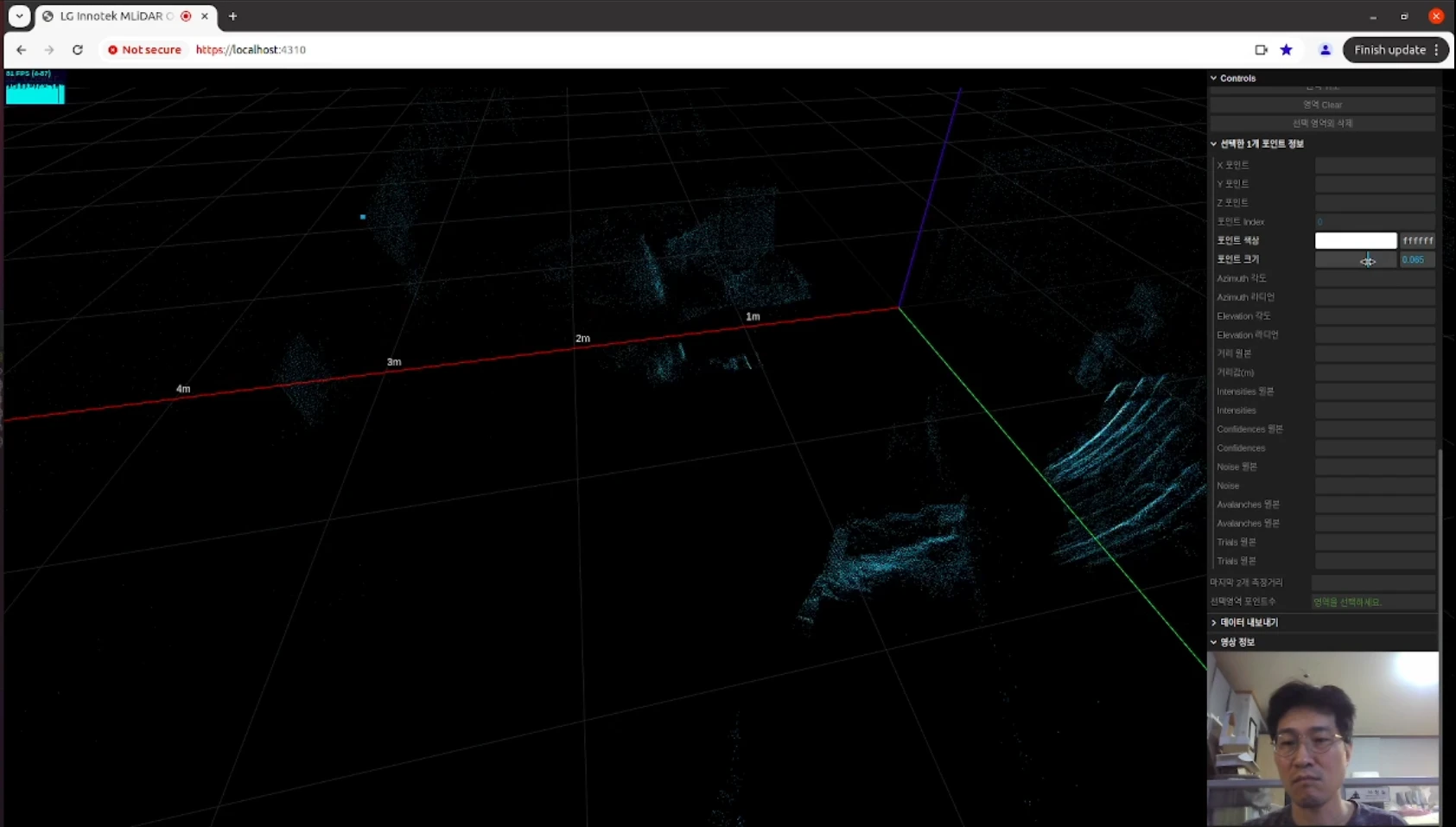1456x827 pixels.
Task: Click the Azimuth 라디언 value field
Action: (x=1375, y=297)
